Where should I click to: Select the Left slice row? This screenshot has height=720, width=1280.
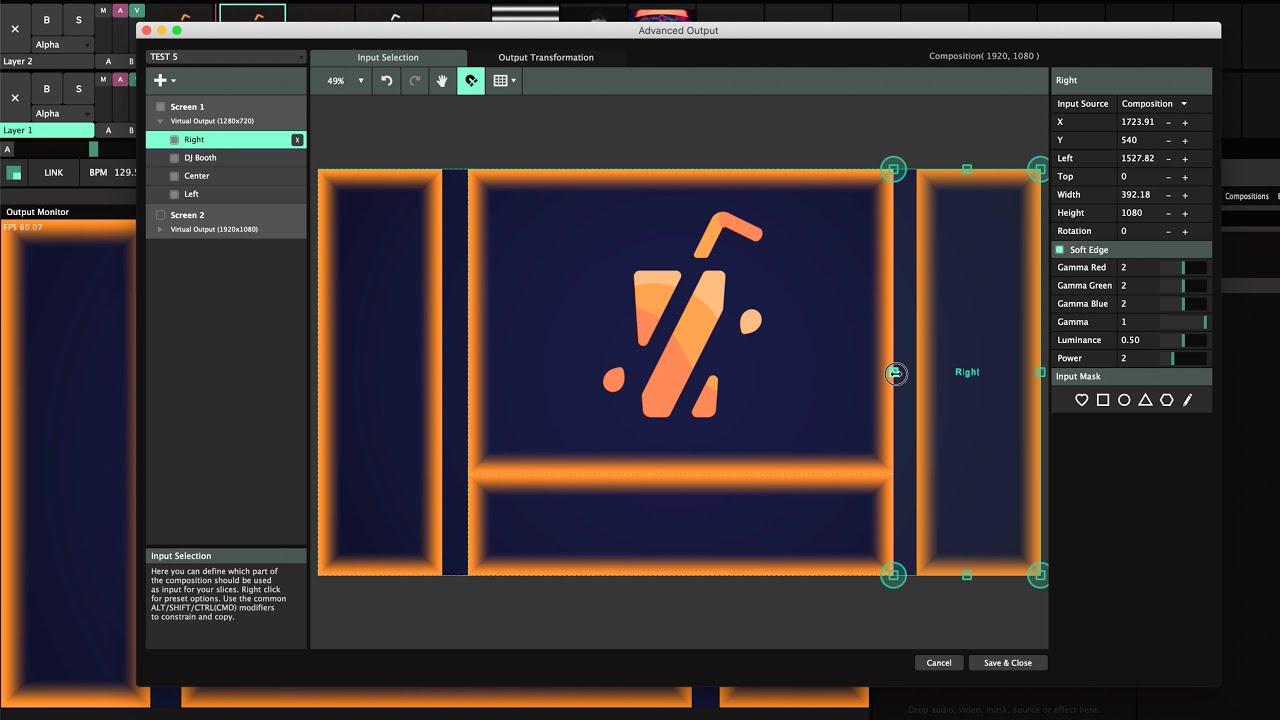226,194
